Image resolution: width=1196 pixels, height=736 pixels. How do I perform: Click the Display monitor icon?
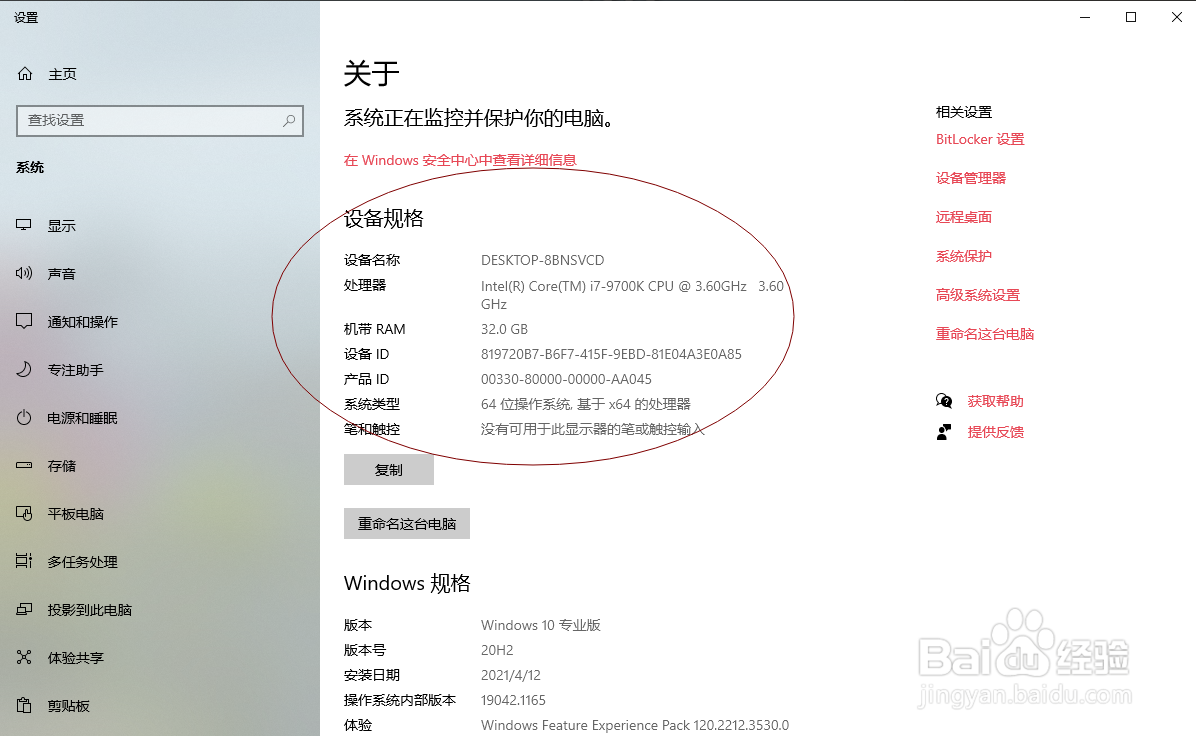point(24,225)
